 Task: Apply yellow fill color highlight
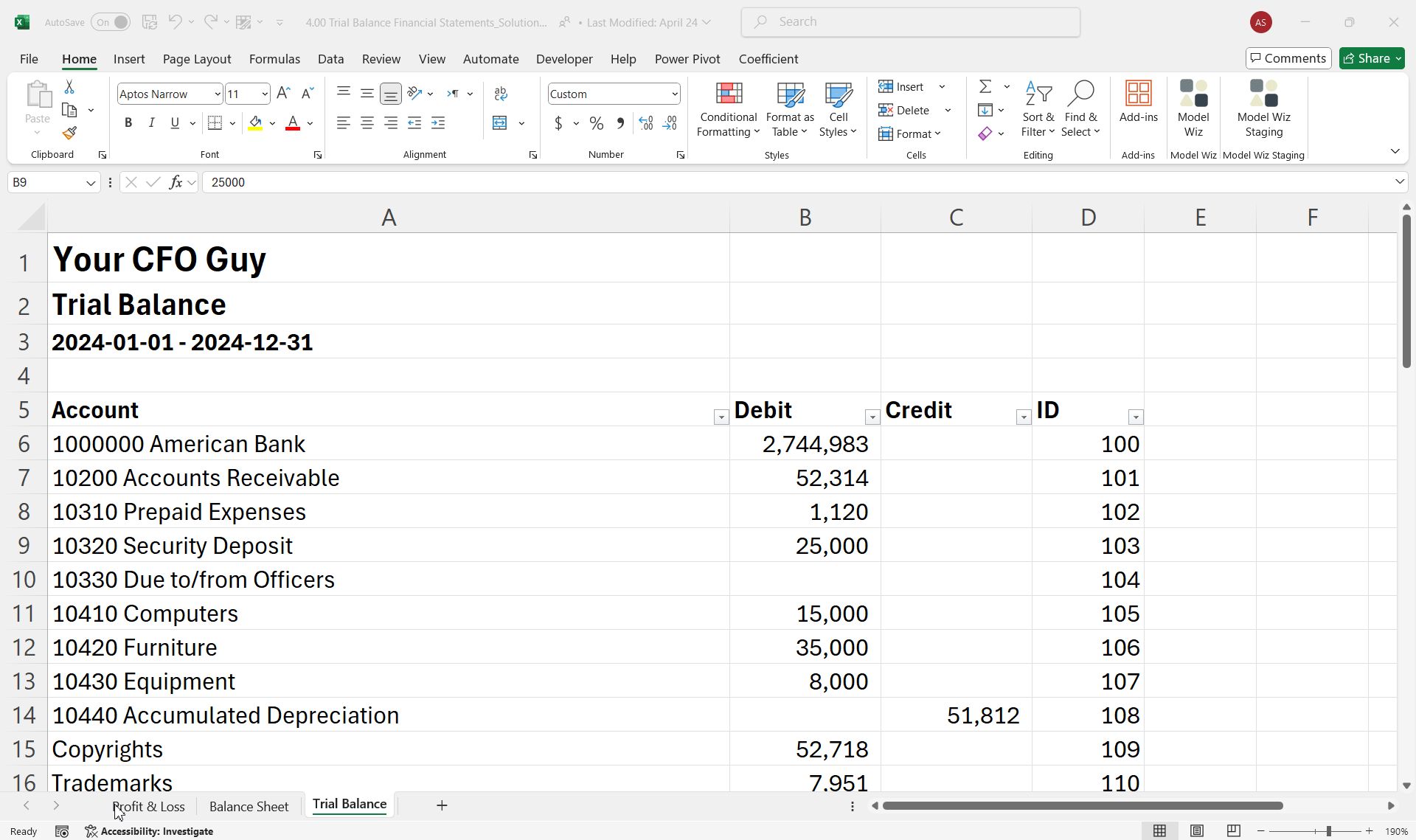[255, 123]
